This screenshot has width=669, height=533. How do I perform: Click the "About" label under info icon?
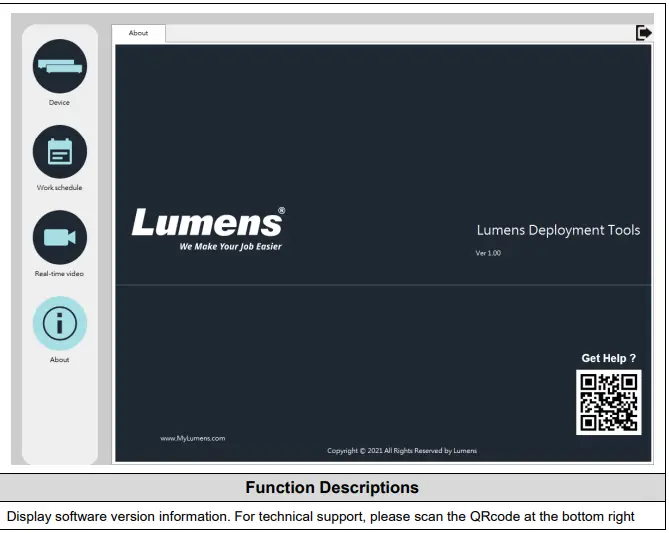click(x=59, y=360)
